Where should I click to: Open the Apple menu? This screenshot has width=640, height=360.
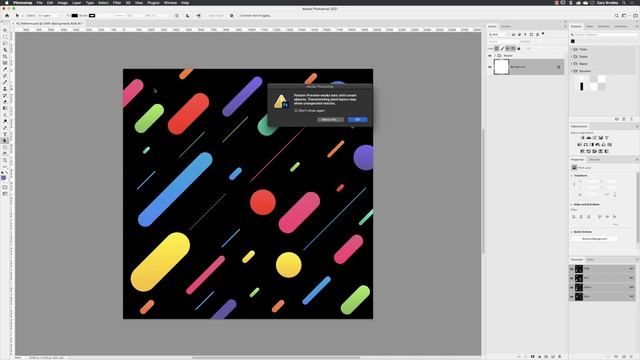(x=7, y=2)
